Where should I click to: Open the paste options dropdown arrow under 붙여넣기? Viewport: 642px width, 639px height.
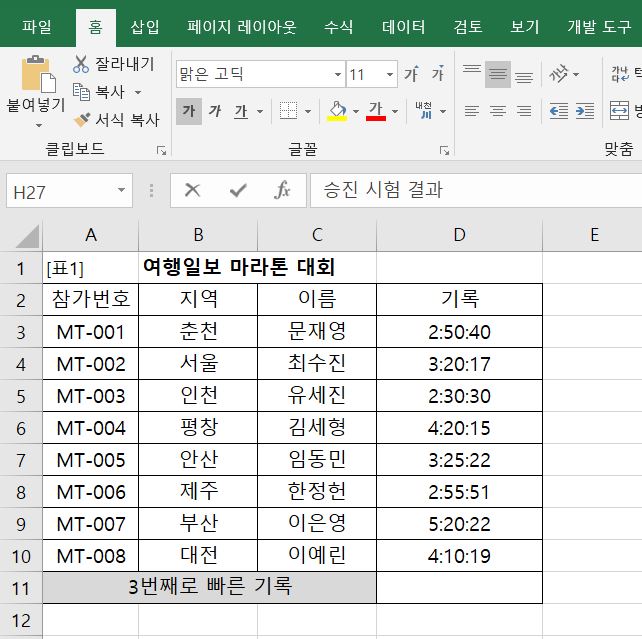39,125
